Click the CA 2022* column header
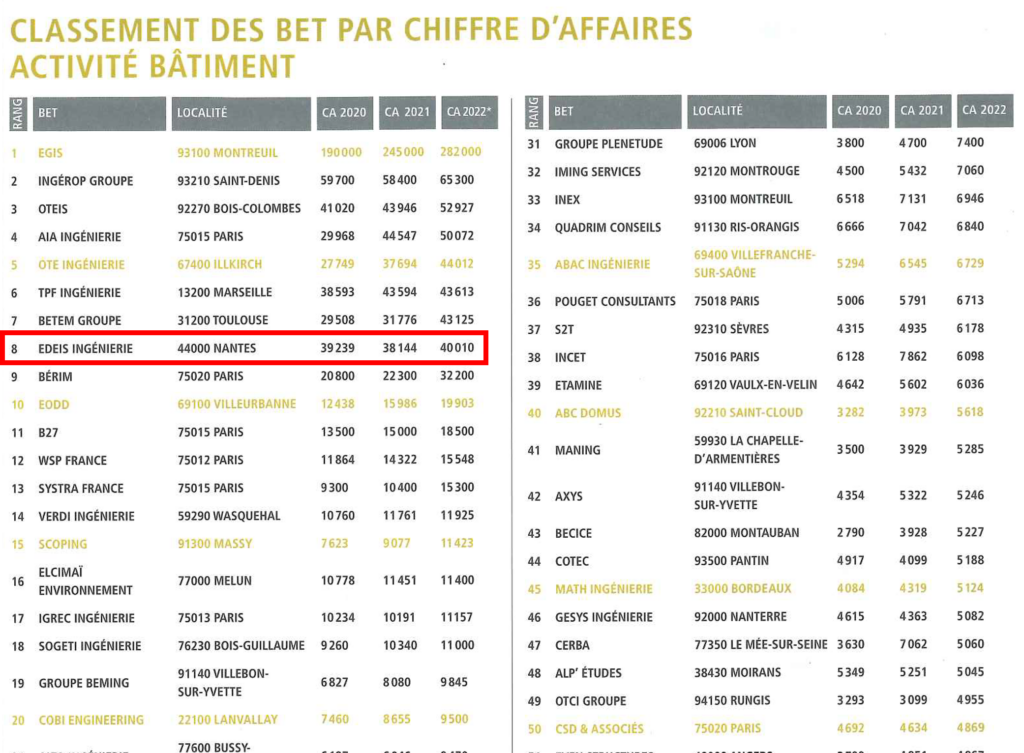This screenshot has width=1024, height=753. 470,112
